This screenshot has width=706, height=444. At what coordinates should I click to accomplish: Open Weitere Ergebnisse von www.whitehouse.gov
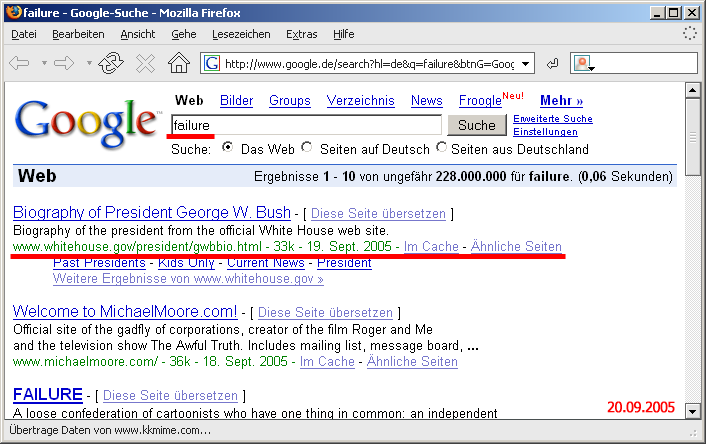[188, 279]
